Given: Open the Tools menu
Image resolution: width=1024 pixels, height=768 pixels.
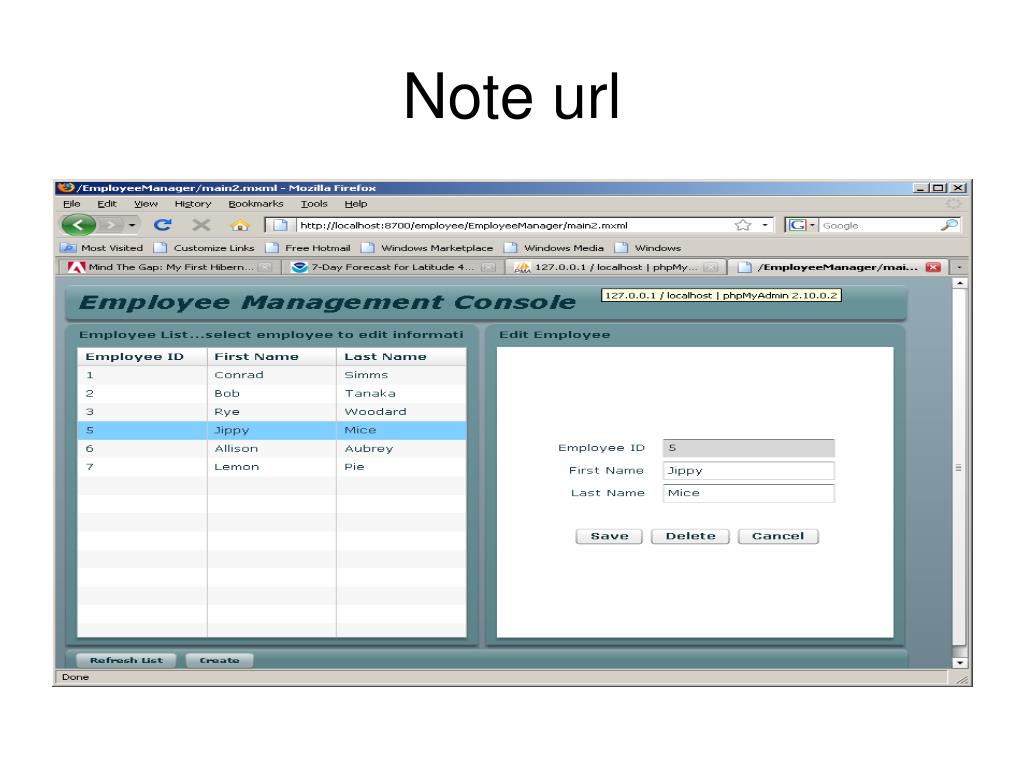Looking at the screenshot, I should point(314,204).
